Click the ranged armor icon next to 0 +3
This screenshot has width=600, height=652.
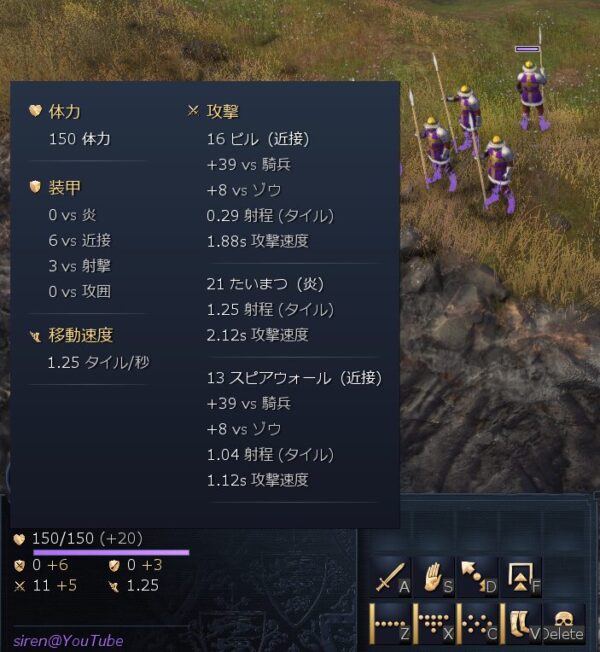[114, 566]
